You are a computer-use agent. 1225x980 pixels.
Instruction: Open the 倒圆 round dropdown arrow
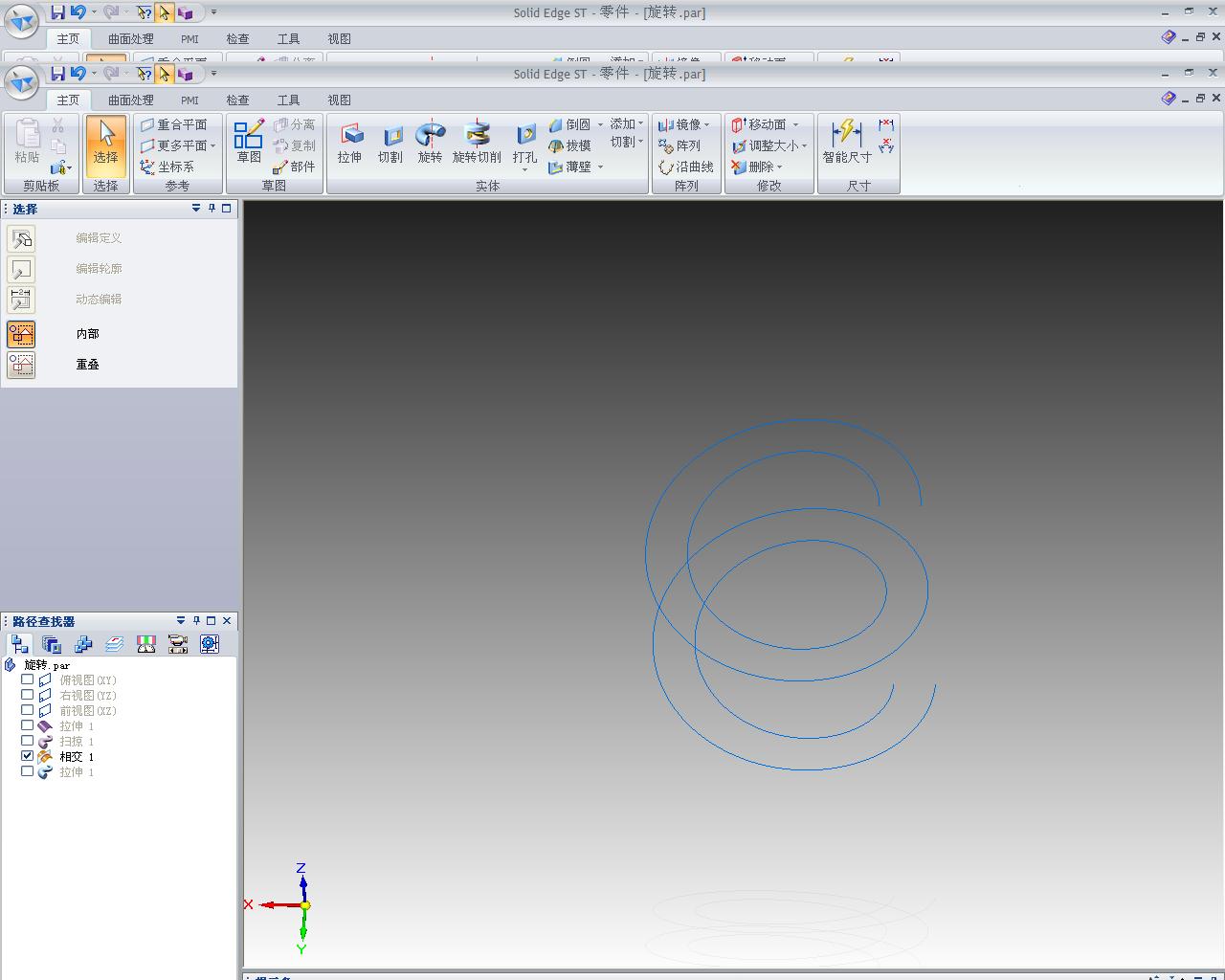(600, 124)
